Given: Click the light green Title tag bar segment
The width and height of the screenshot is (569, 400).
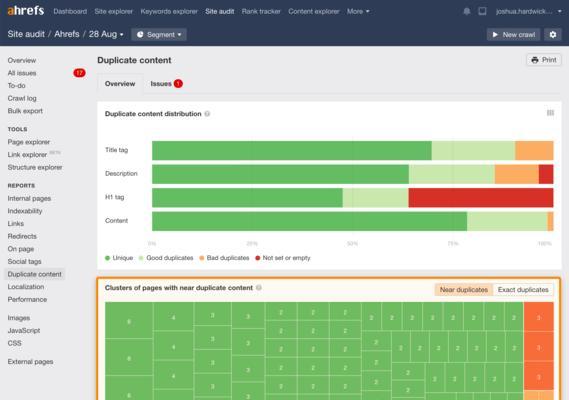Looking at the screenshot, I should tap(473, 150).
